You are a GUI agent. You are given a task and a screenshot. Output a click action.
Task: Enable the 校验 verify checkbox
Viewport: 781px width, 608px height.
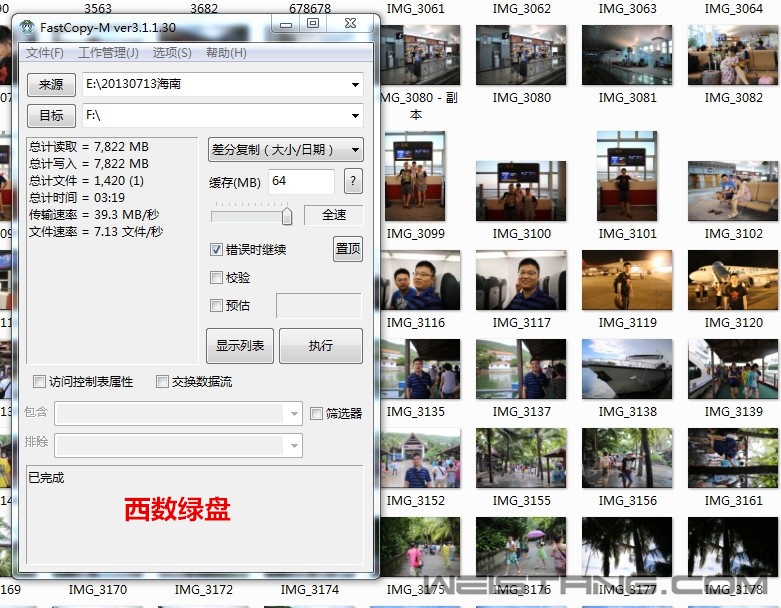coord(216,277)
